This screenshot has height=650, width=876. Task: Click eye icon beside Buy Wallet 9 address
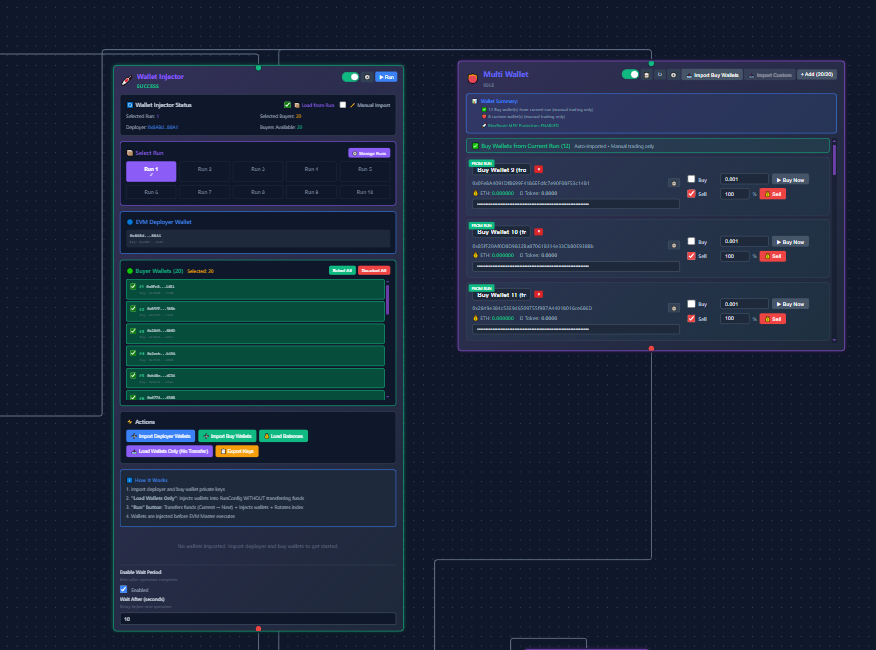click(x=674, y=183)
